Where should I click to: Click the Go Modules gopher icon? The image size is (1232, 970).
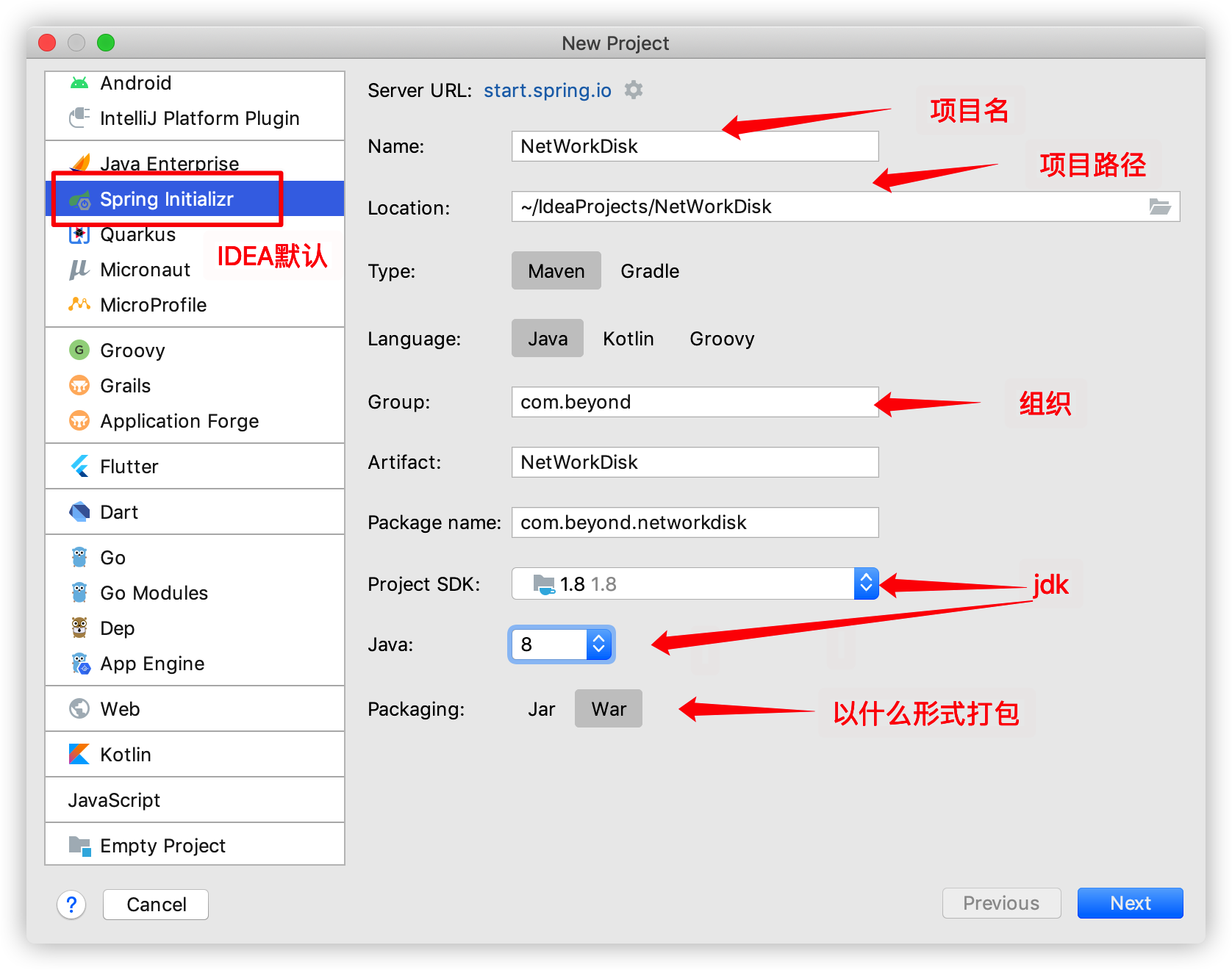click(79, 593)
